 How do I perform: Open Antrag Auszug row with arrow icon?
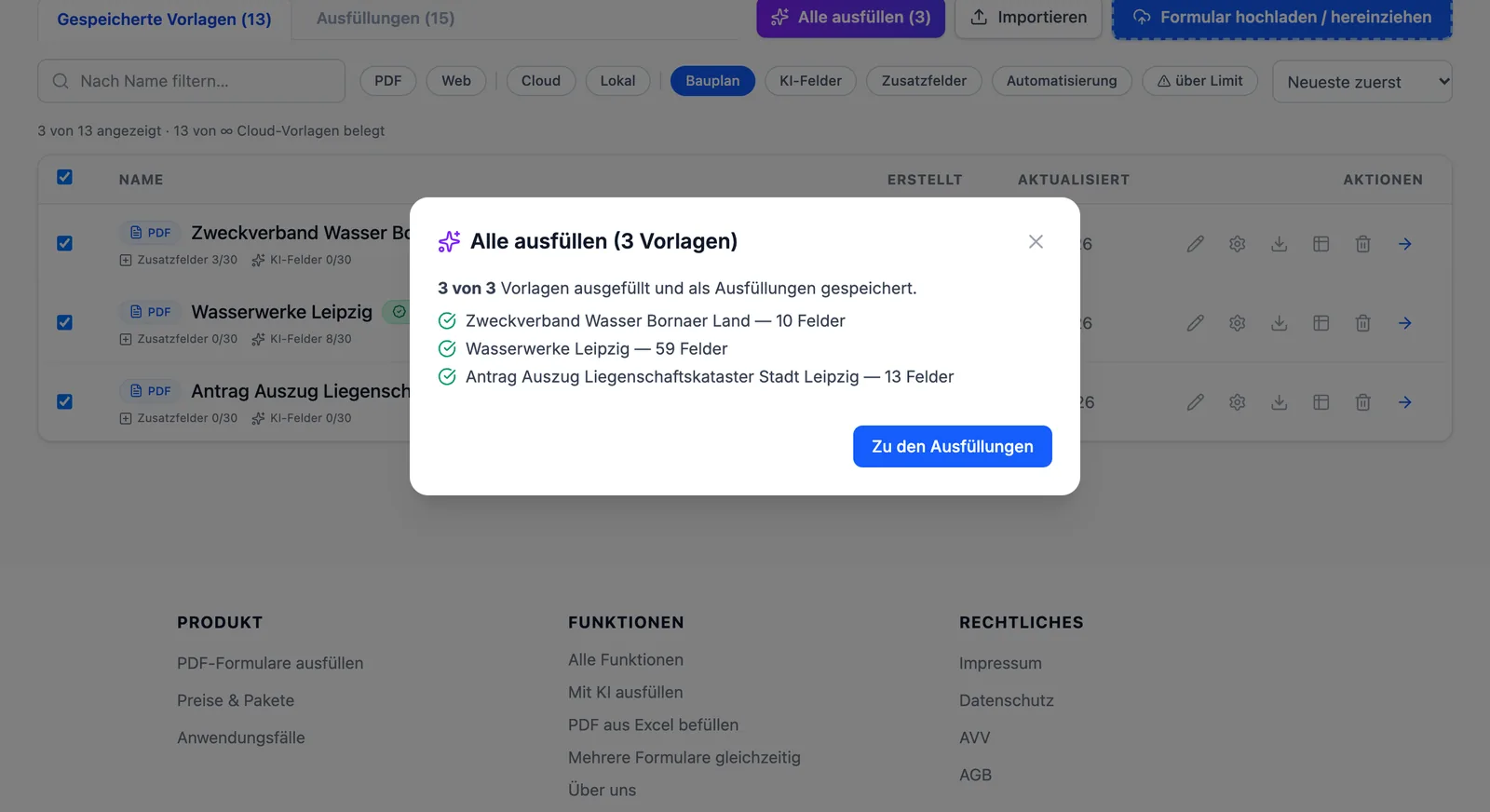(x=1405, y=402)
